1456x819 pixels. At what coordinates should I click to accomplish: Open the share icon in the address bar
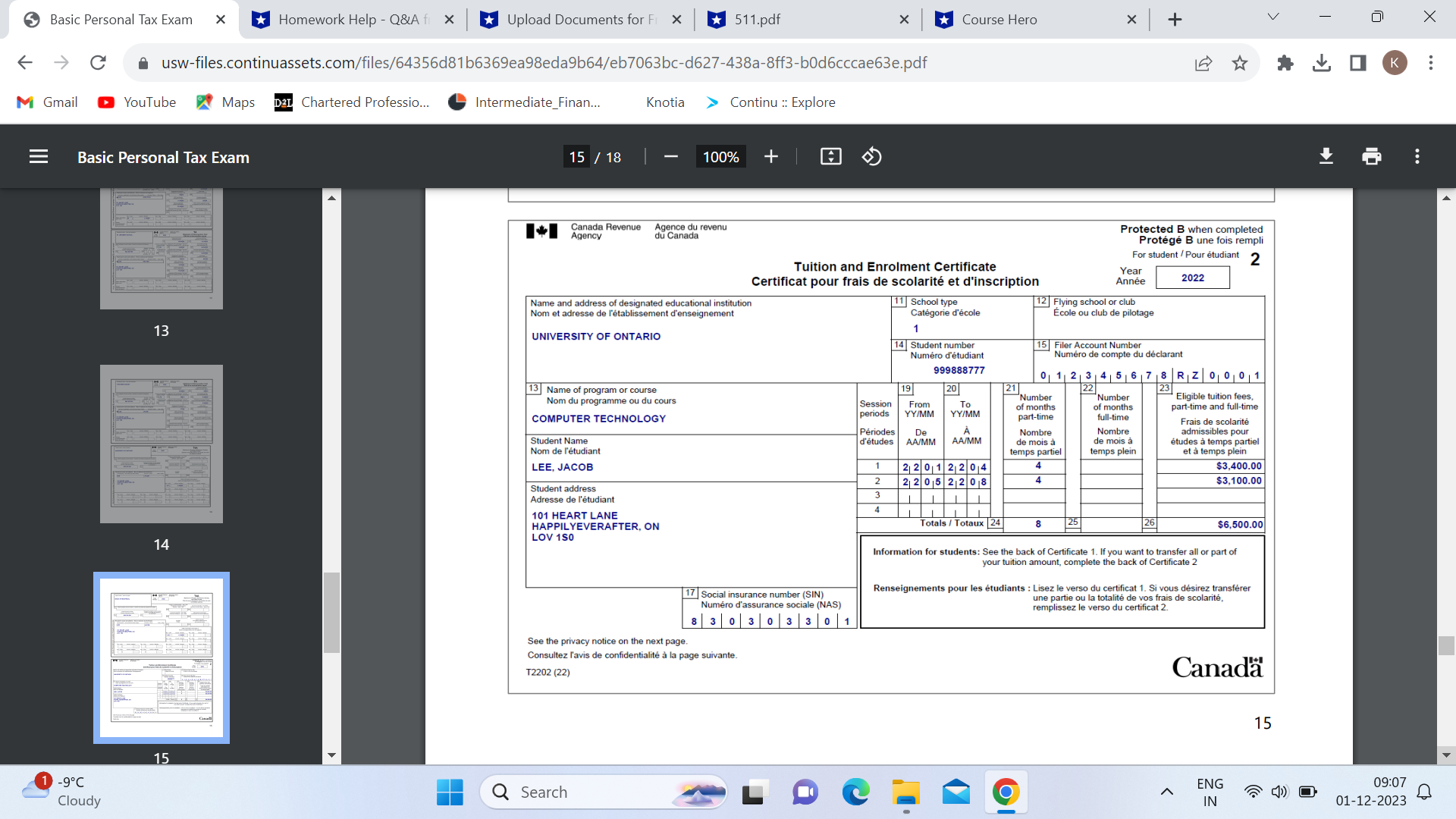point(1203,63)
